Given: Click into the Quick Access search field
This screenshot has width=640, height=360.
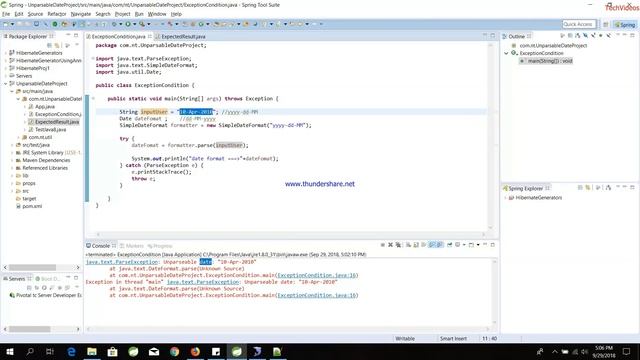Looking at the screenshot, I should pyautogui.click(x=579, y=24).
